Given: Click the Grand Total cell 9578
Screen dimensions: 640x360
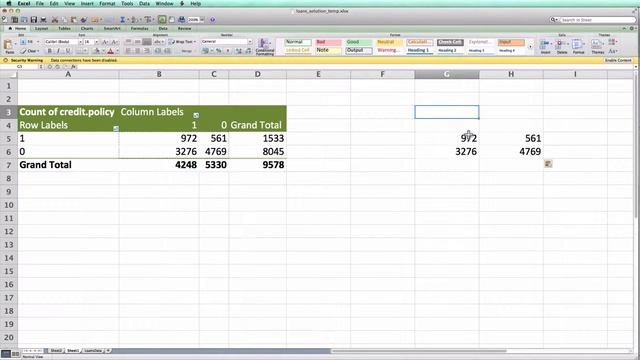Looking at the screenshot, I should click(258, 164).
